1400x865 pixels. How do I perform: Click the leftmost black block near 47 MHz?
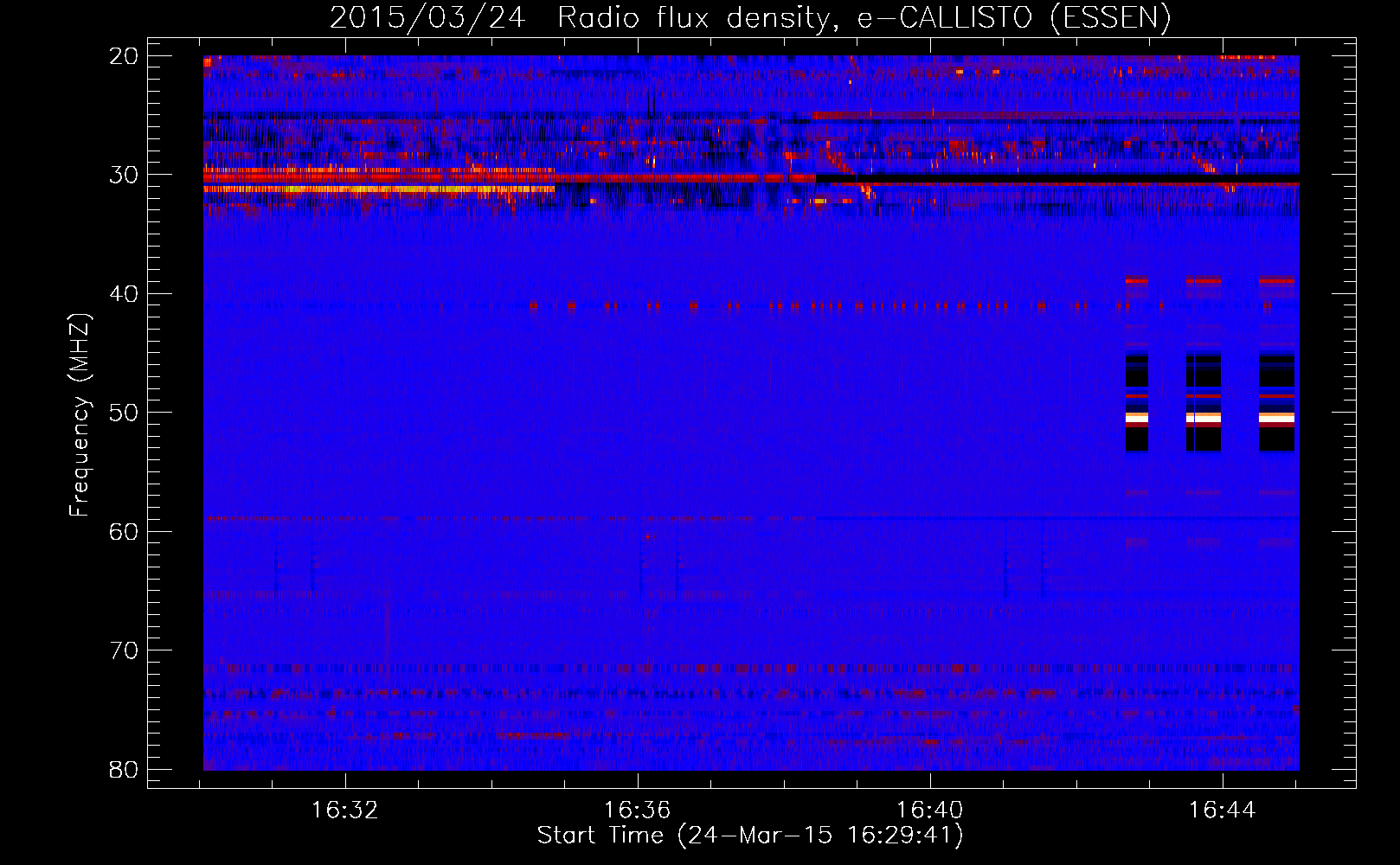tap(1137, 370)
